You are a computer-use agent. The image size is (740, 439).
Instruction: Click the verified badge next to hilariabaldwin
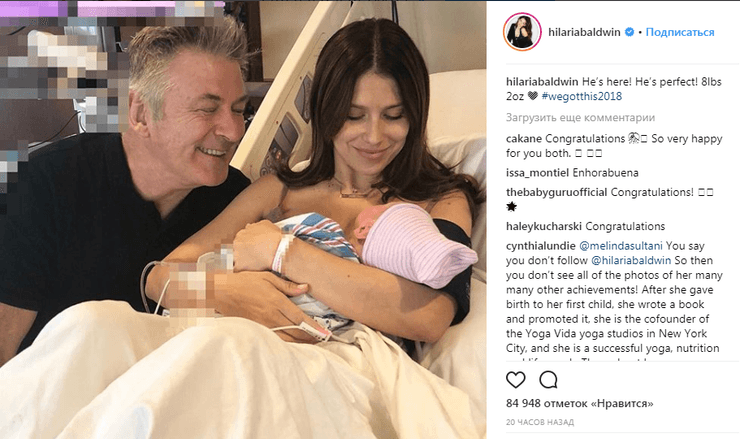[630, 32]
